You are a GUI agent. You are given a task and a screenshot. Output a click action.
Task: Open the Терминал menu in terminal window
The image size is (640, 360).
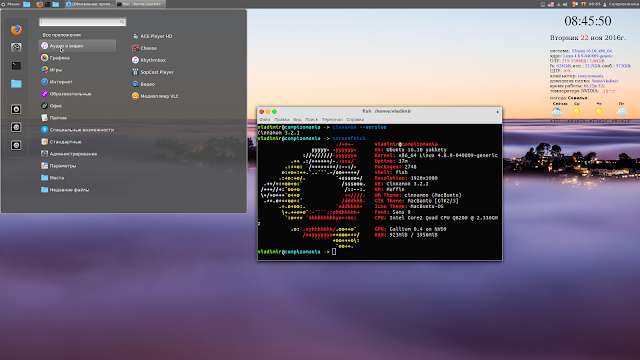[332, 120]
